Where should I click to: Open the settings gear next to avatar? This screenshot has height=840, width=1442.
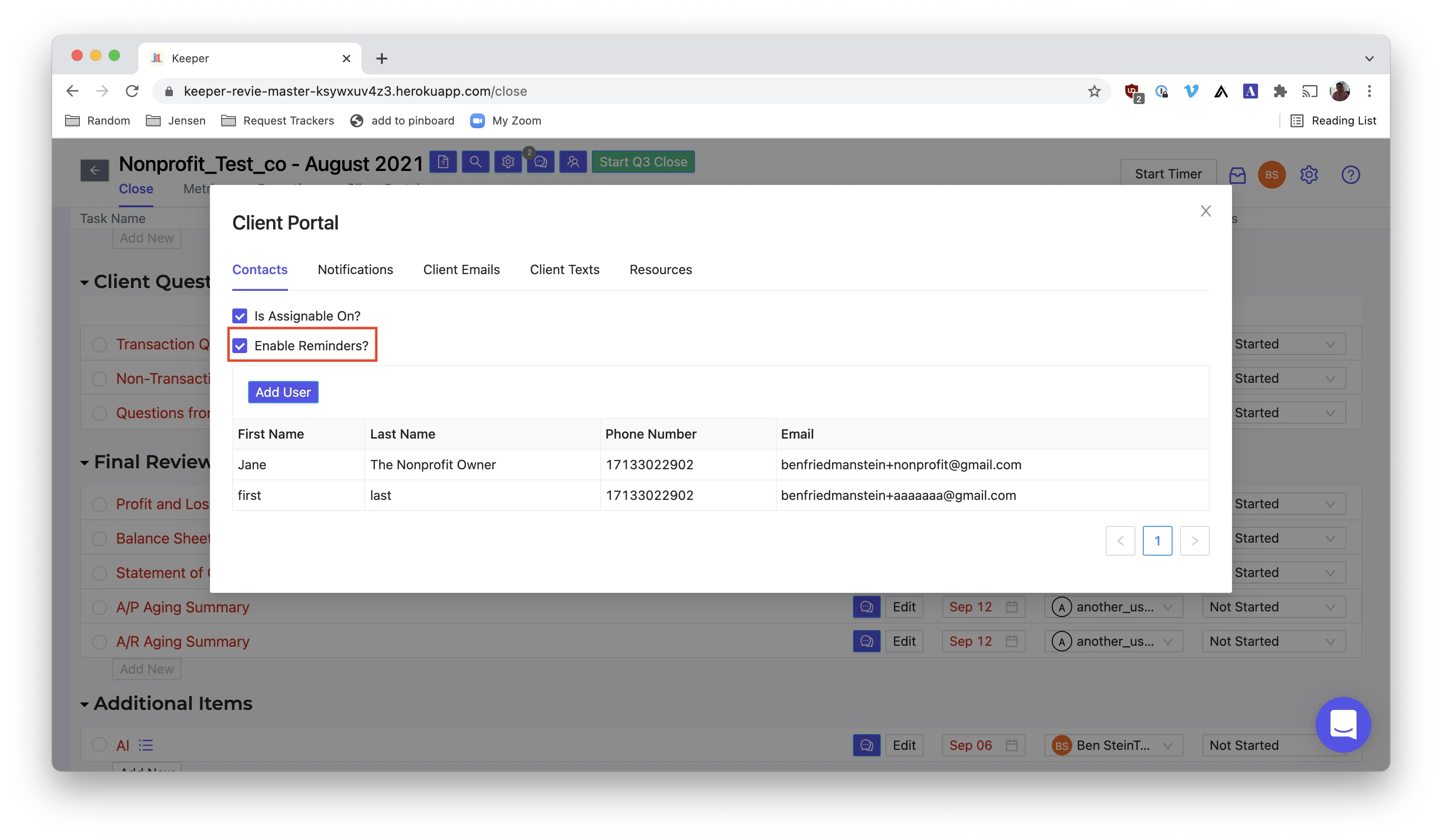click(1309, 175)
